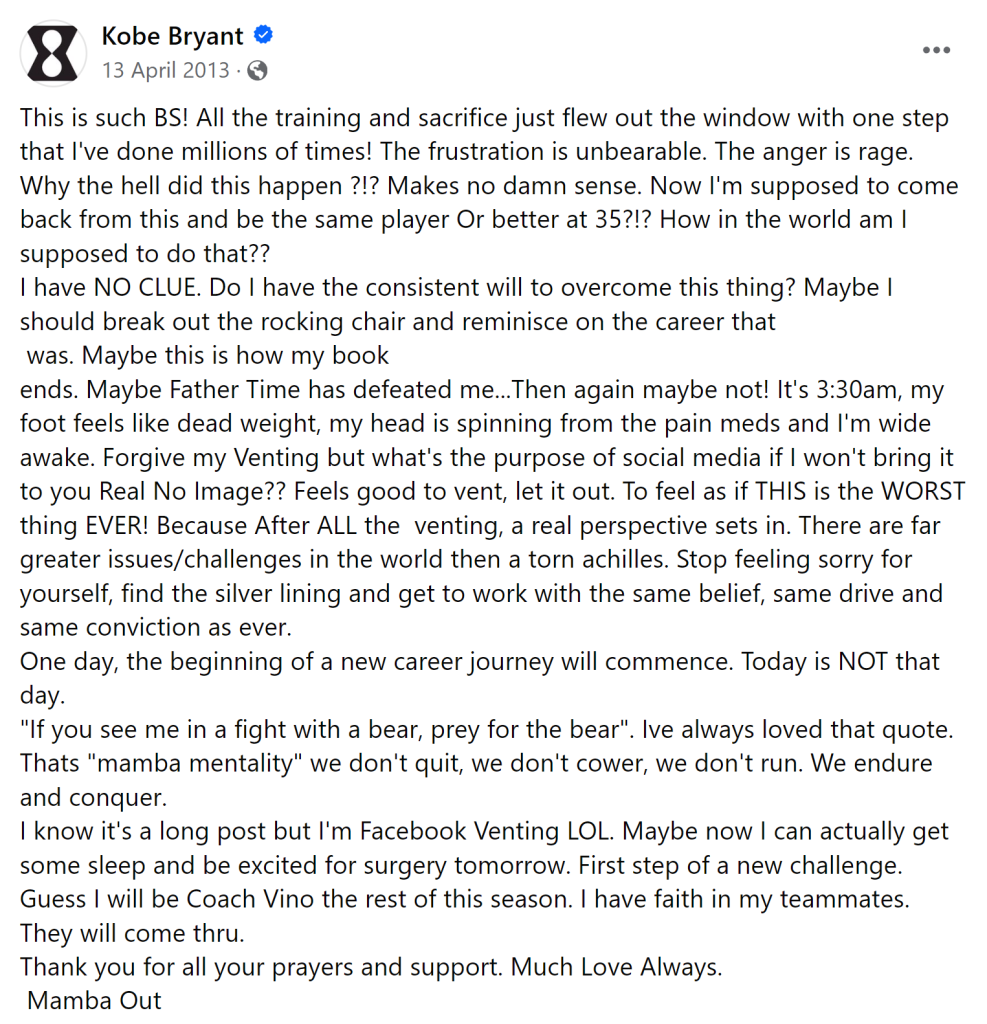987x1024 pixels.
Task: Click the 13 April 2013 timestamp
Action: (165, 71)
